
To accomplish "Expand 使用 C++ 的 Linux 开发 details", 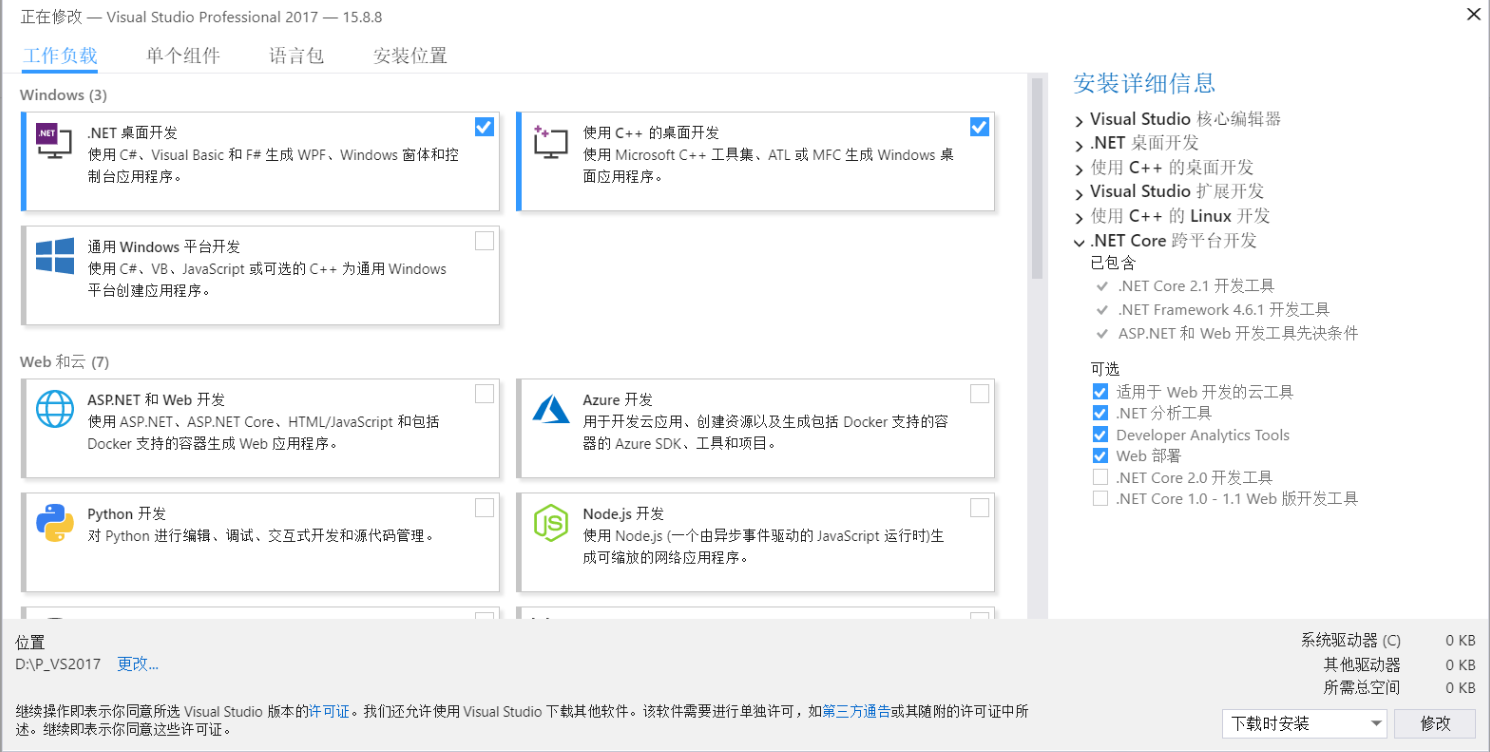I will coord(1079,218).
